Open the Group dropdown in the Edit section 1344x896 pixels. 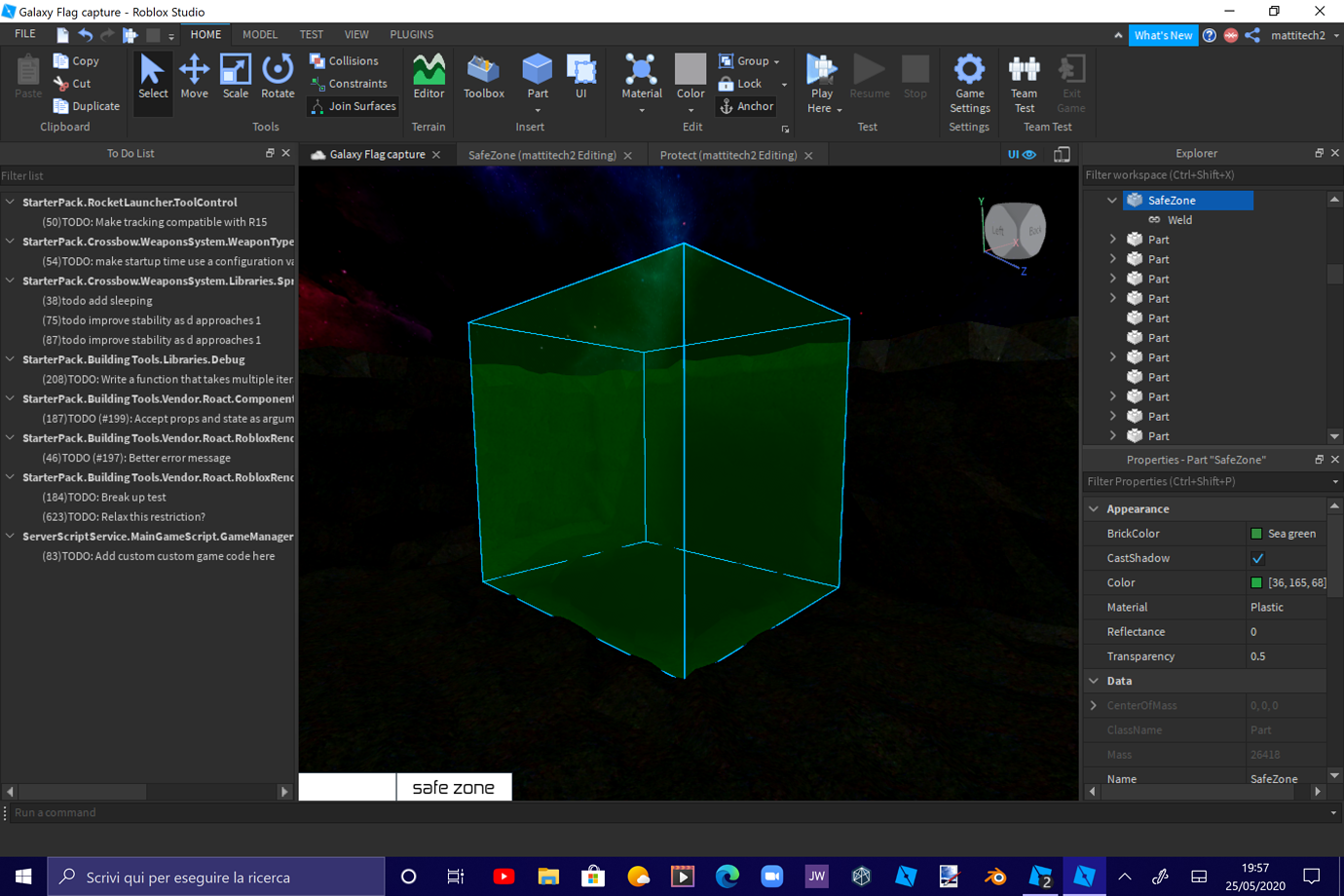click(x=775, y=60)
